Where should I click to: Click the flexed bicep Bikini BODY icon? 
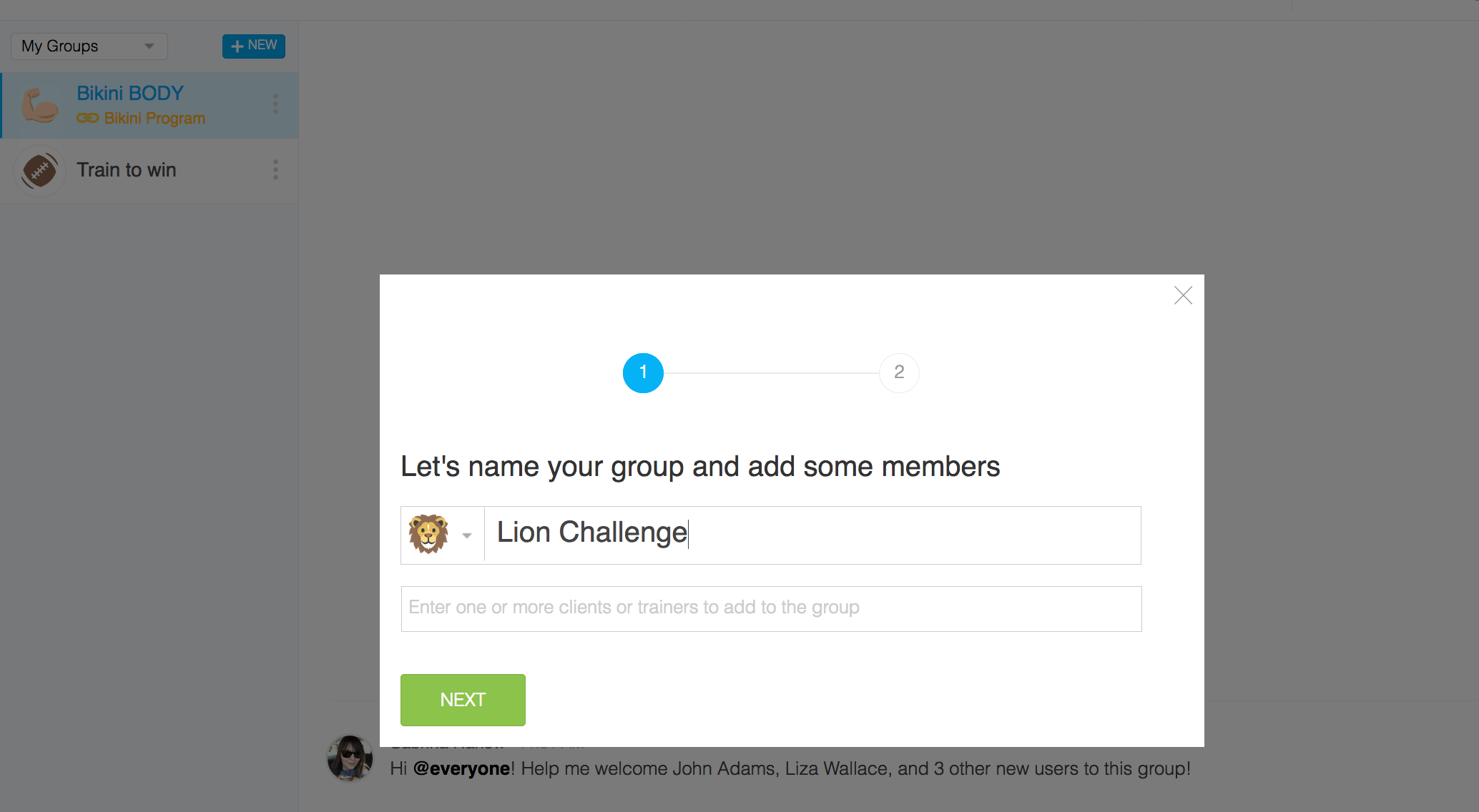point(39,105)
